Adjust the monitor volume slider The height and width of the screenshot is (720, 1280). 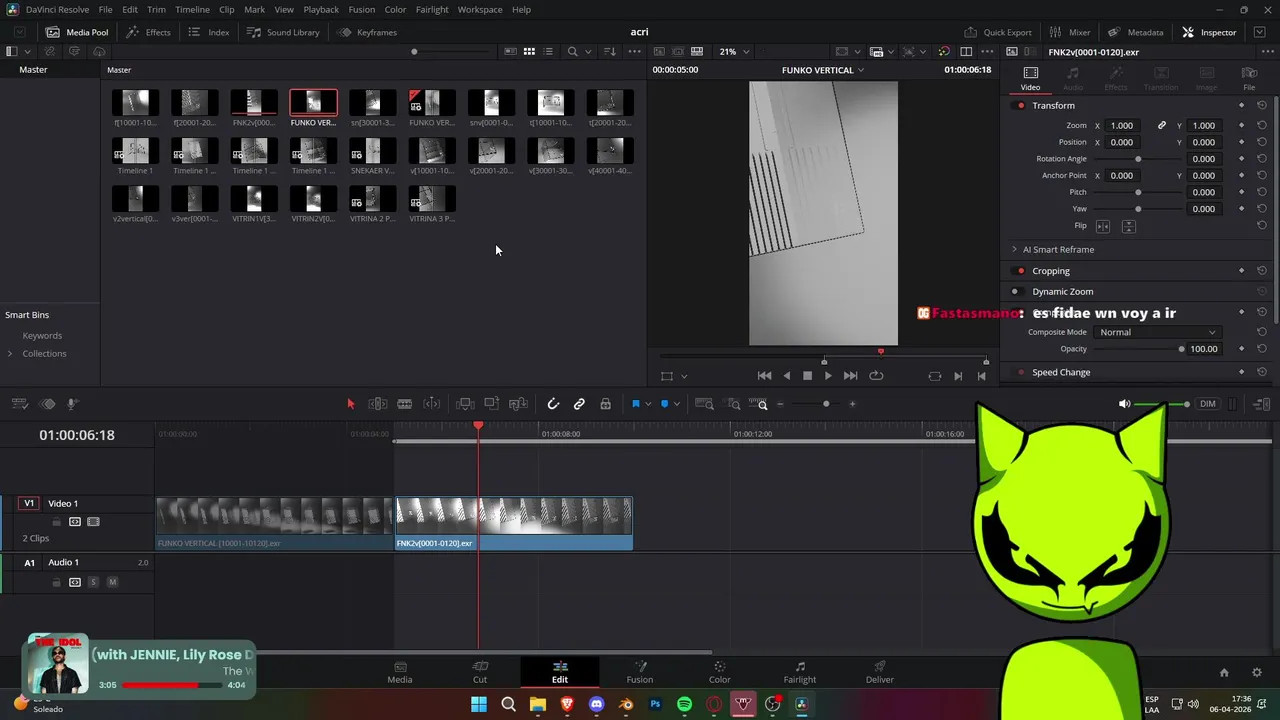tap(1162, 404)
